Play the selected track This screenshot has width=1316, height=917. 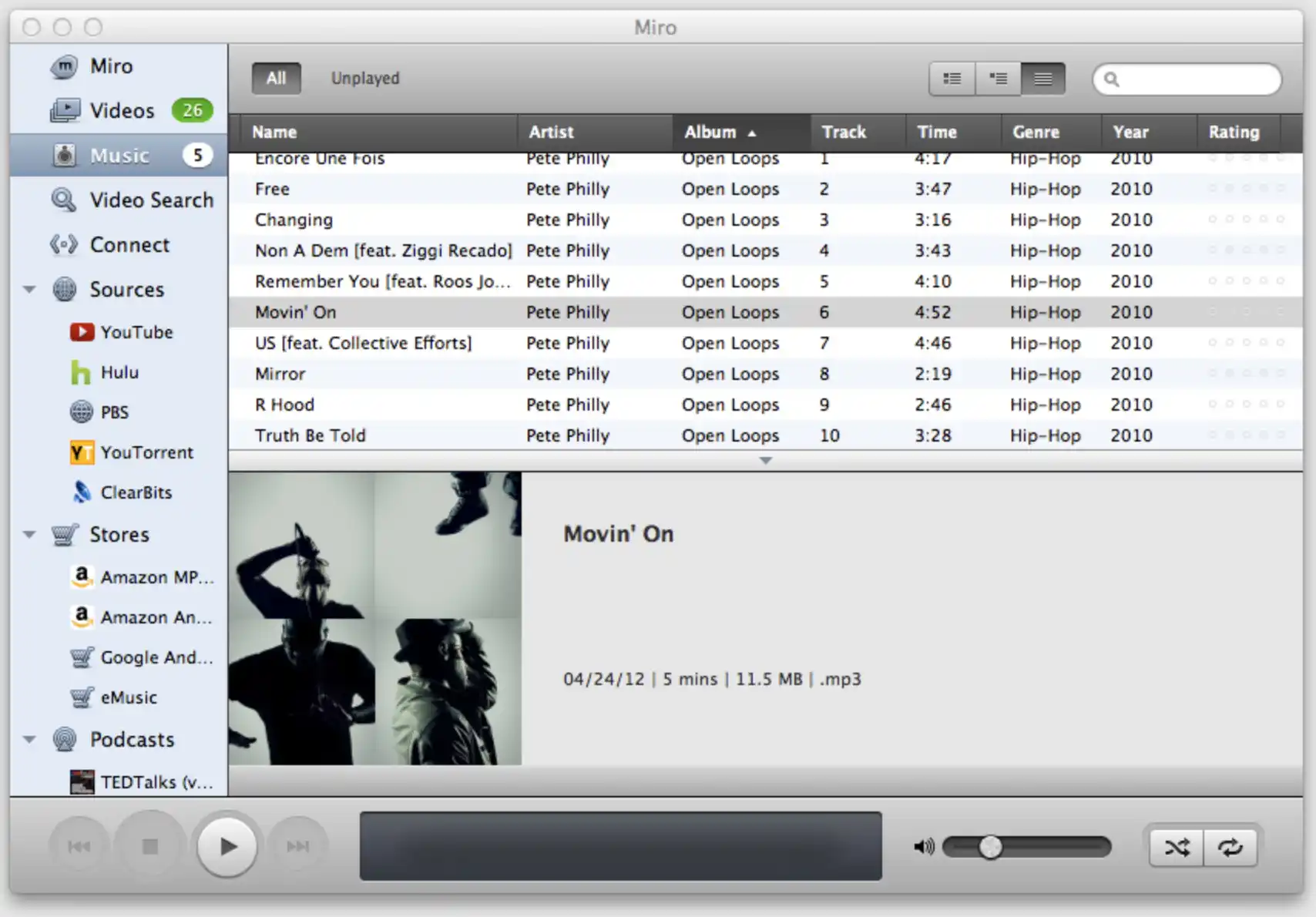pos(227,847)
